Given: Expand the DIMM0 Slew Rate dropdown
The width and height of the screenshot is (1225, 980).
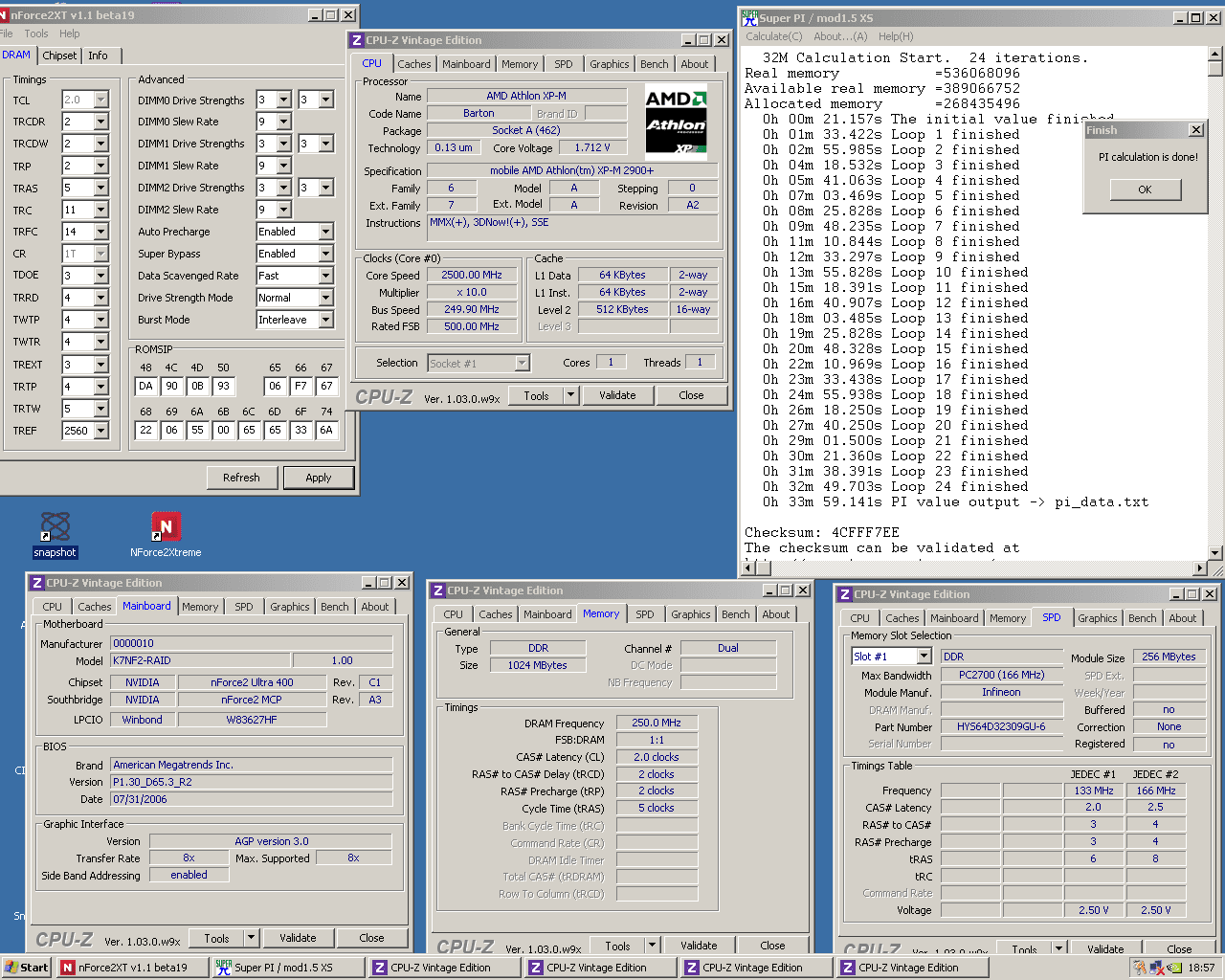Looking at the screenshot, I should [x=283, y=122].
